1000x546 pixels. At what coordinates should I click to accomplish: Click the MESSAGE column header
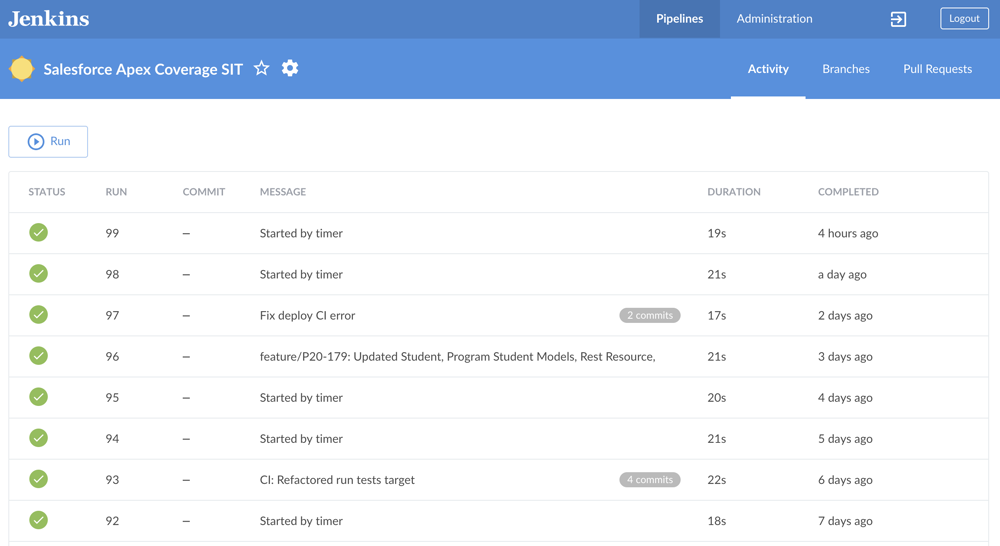tap(283, 192)
